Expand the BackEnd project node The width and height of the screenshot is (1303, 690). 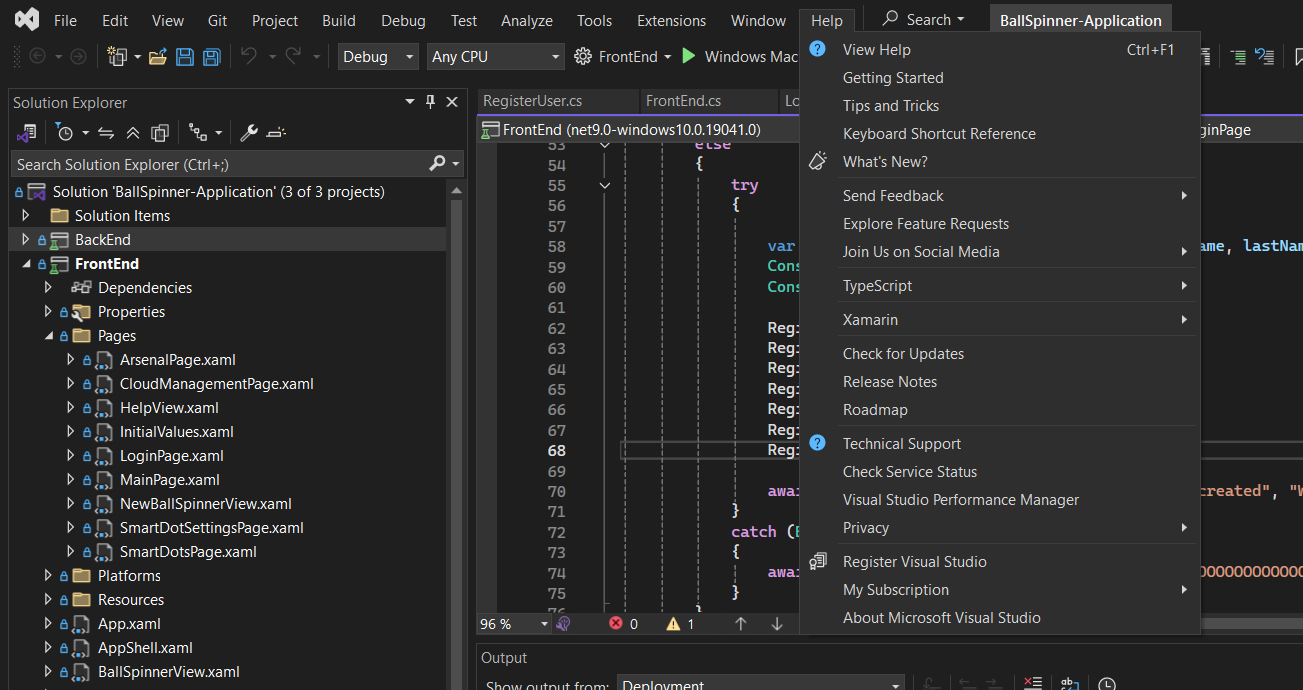[24, 239]
